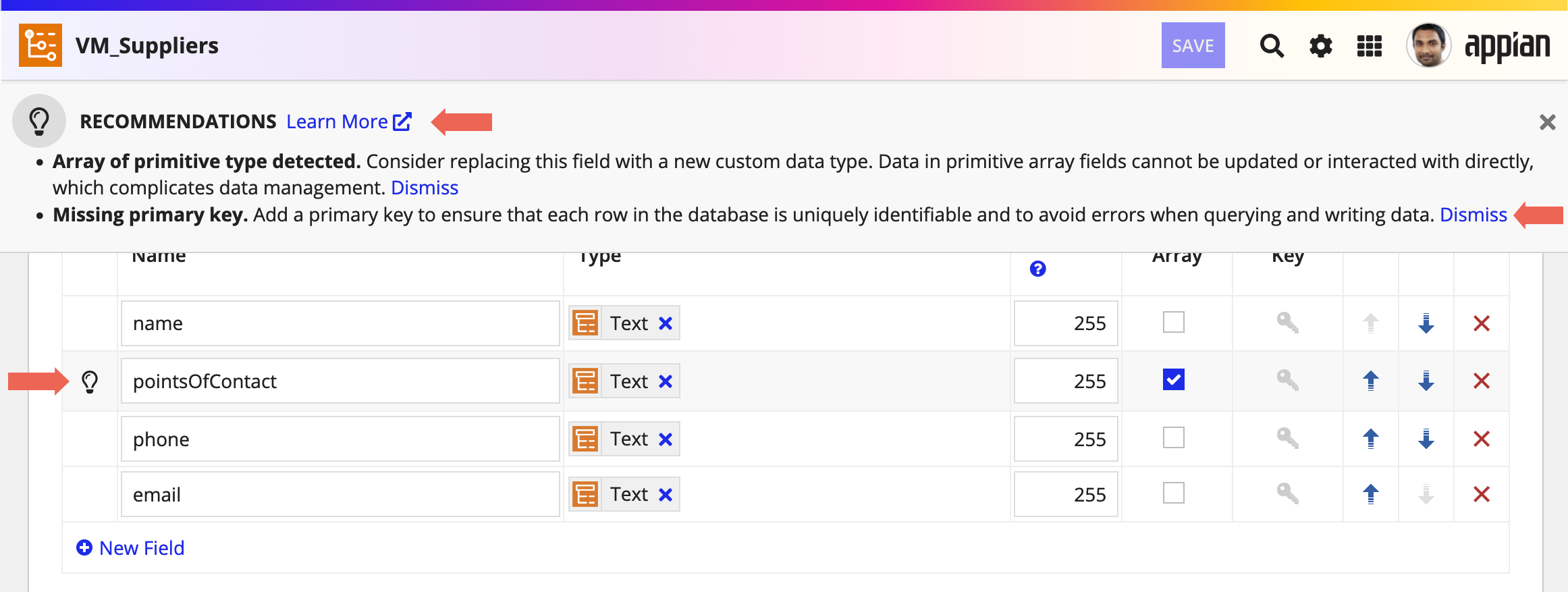
Task: Edit the email field name
Action: pyautogui.click(x=340, y=495)
